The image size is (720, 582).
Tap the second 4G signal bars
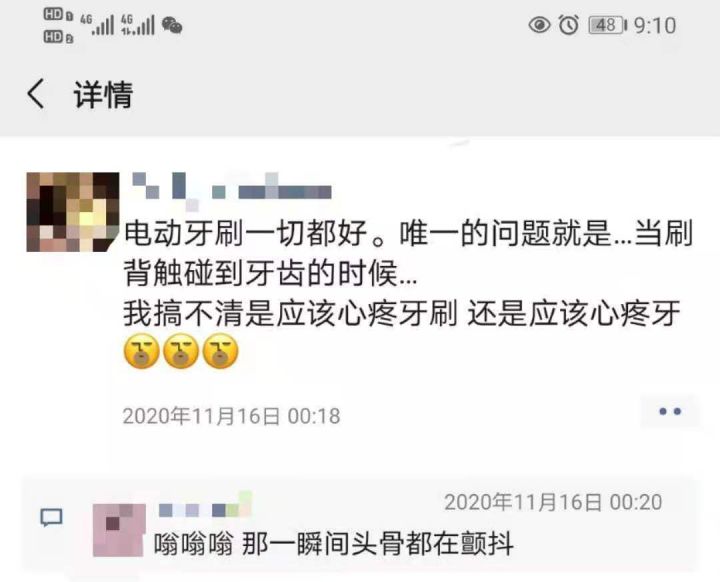(137, 25)
